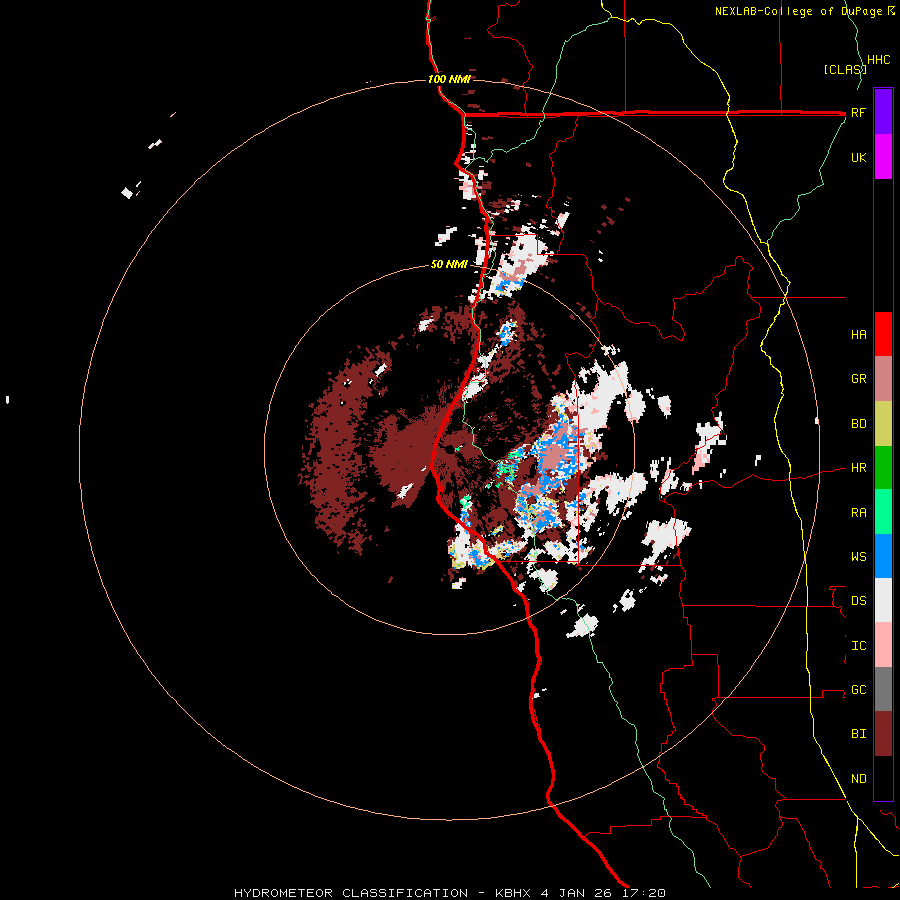Click the ND black legend swatch

pos(883,778)
